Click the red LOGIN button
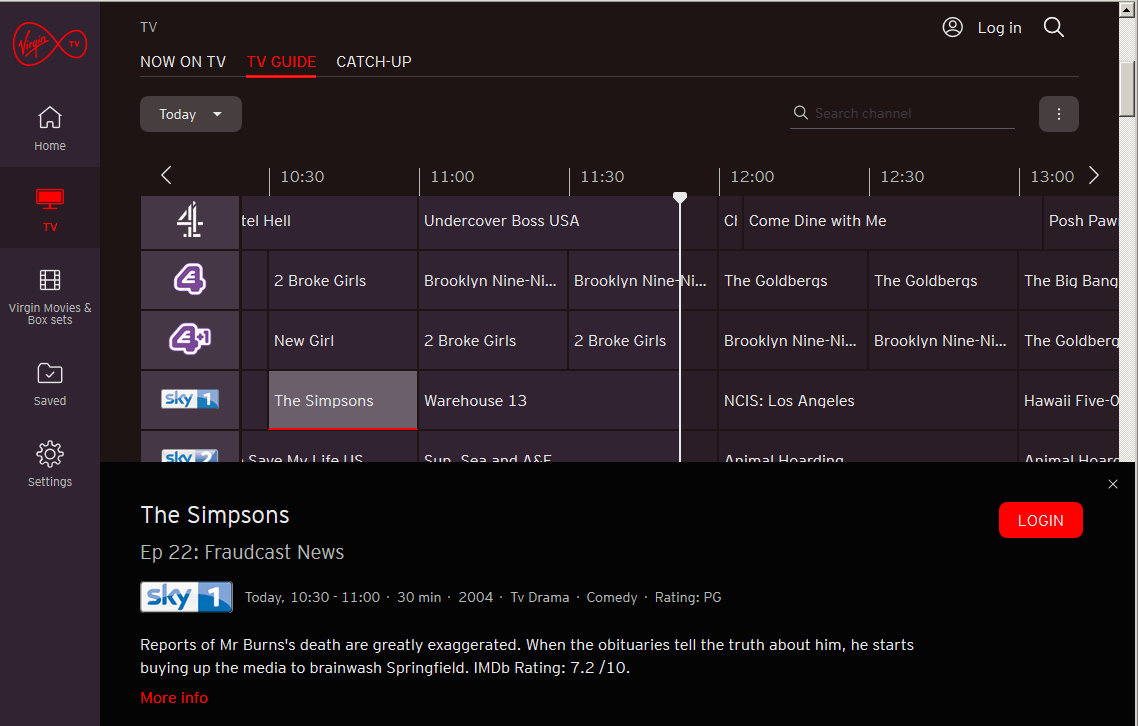This screenshot has height=726, width=1138. [1040, 520]
